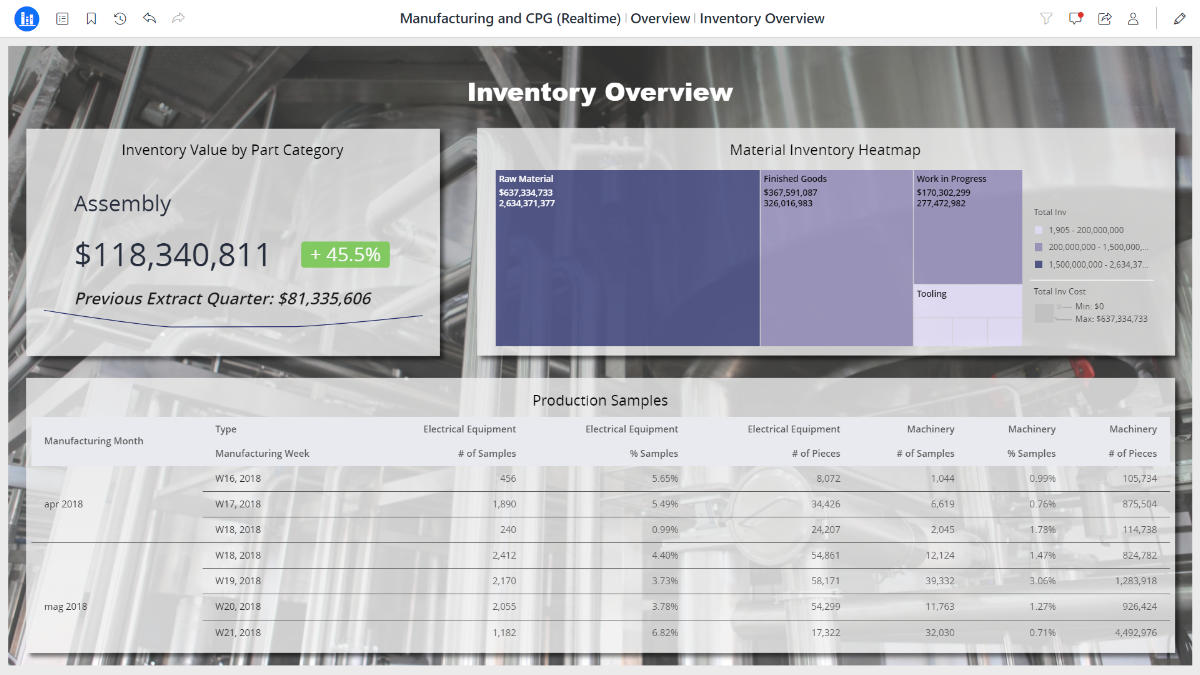Viewport: 1200px width, 675px height.
Task: Click the redo arrow icon
Action: point(178,18)
